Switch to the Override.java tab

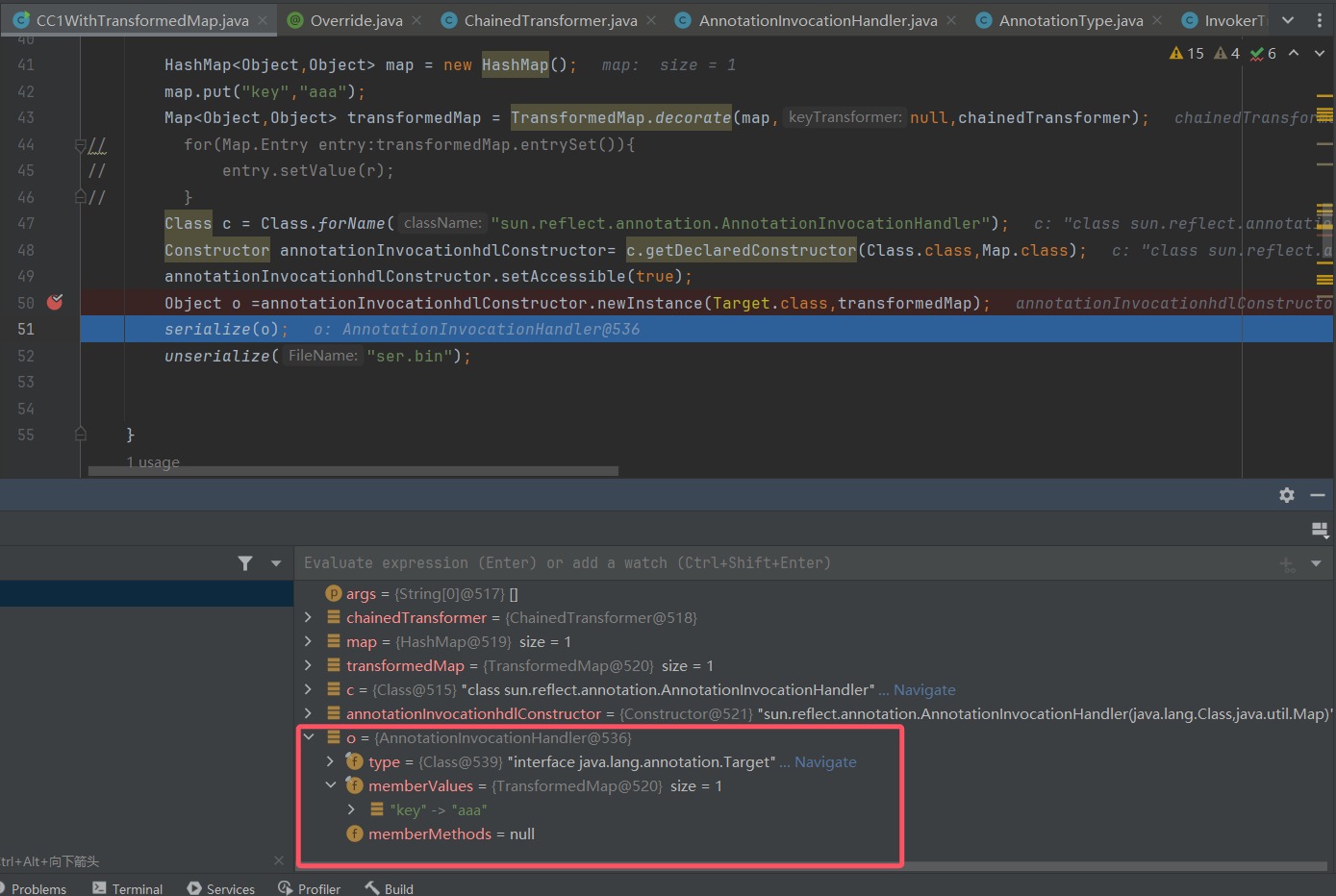click(x=356, y=20)
